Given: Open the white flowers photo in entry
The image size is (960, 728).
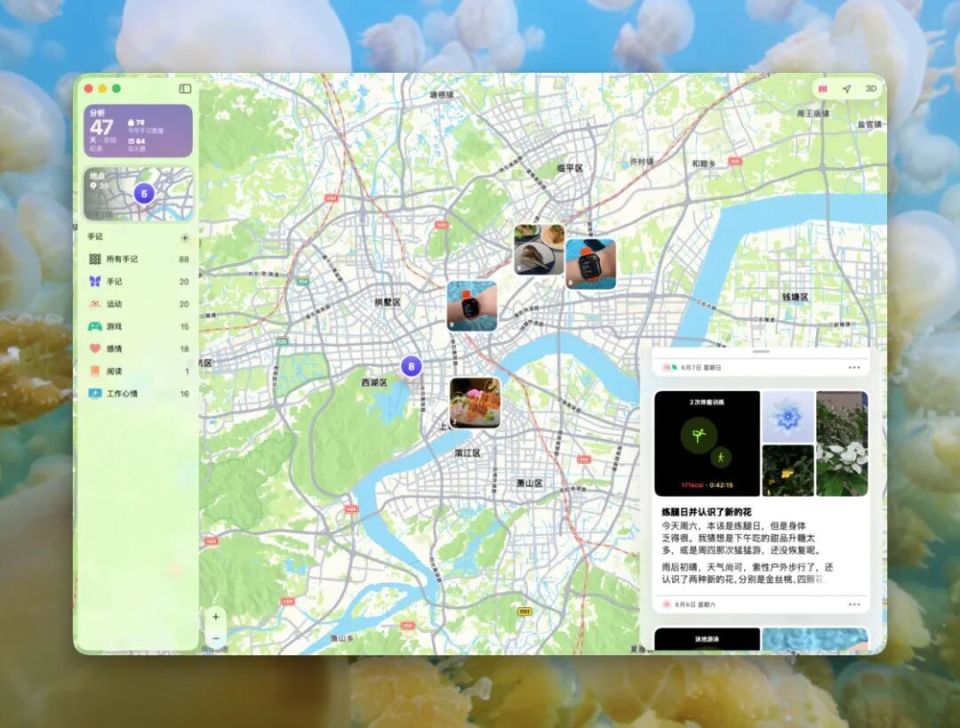Looking at the screenshot, I should (x=842, y=443).
